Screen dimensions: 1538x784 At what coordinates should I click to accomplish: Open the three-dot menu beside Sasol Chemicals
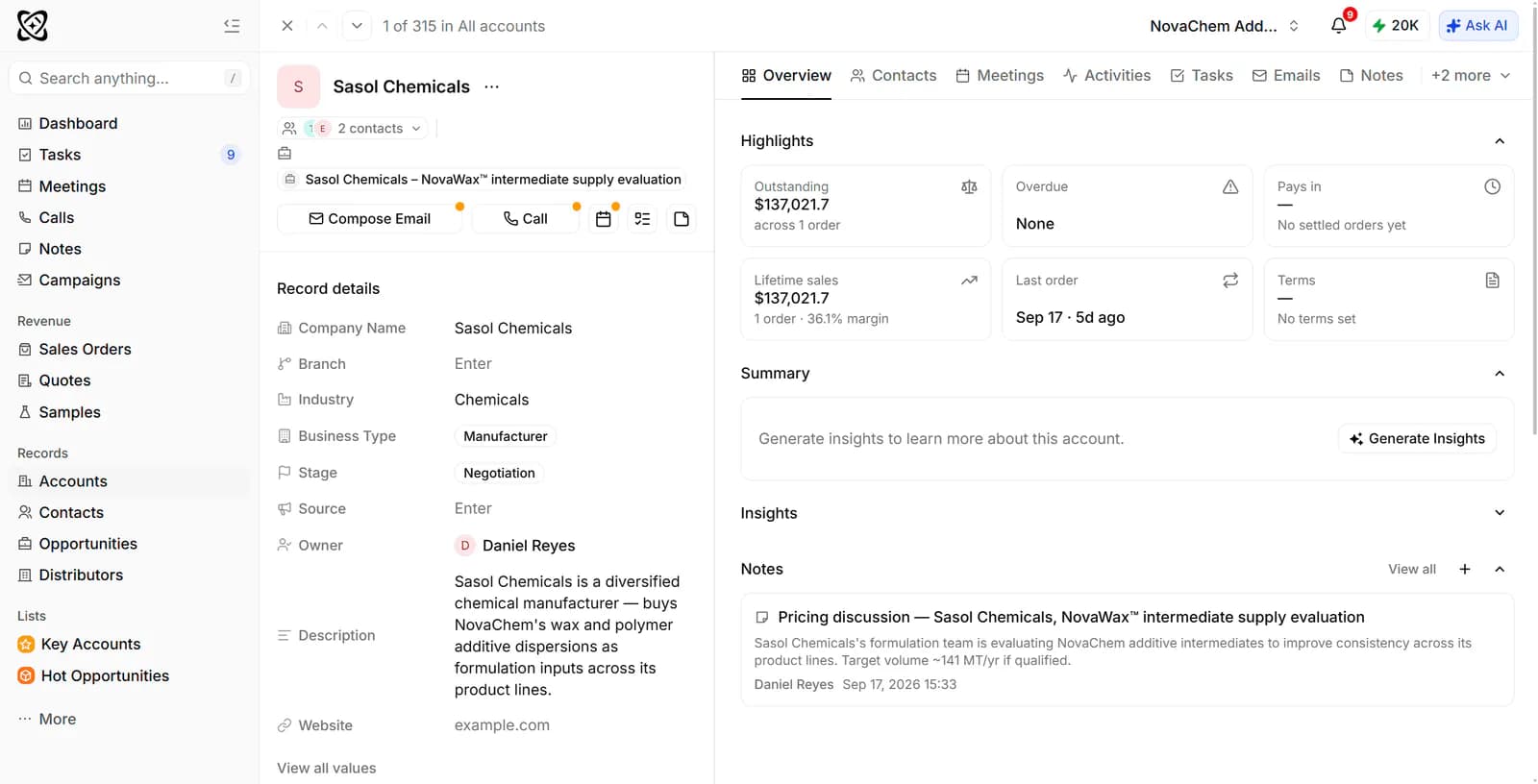(492, 86)
